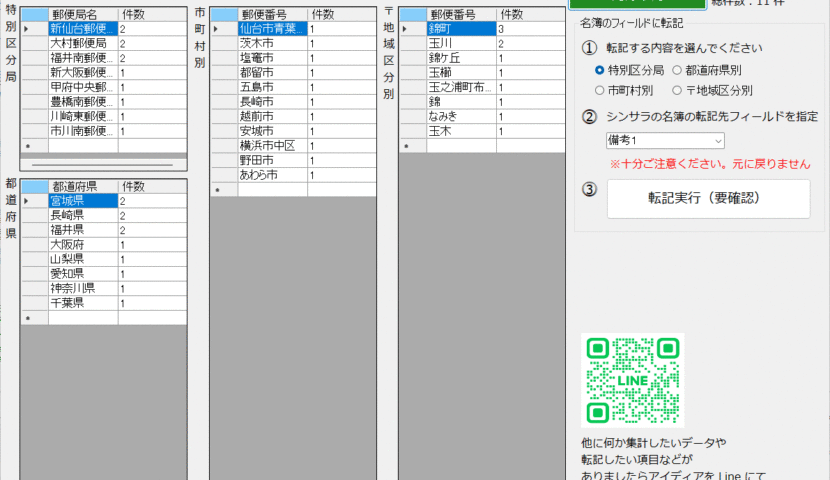Click the row arrow beside 宮城県

click(x=27, y=201)
